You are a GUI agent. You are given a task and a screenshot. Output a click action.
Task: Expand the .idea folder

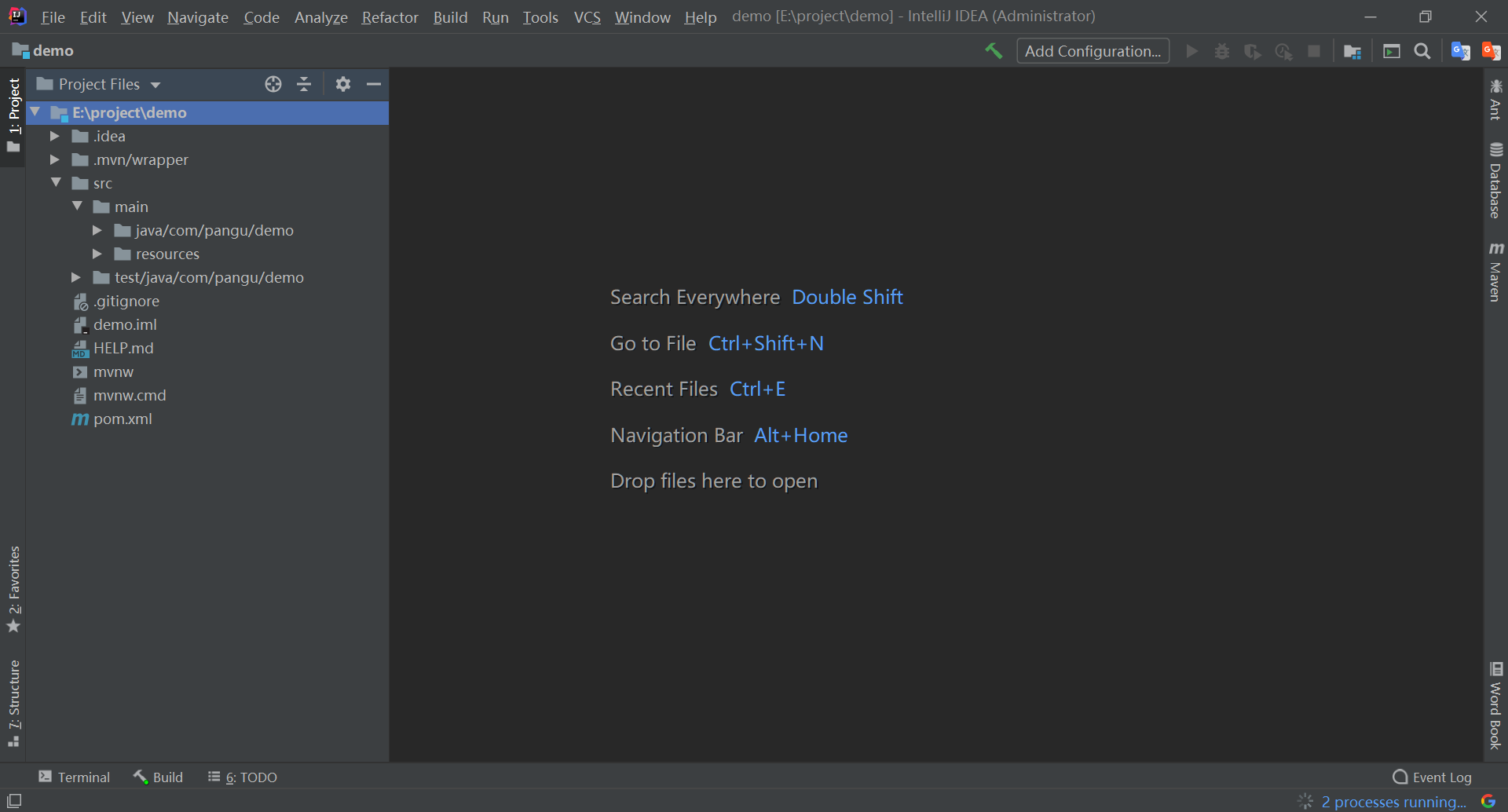(55, 136)
